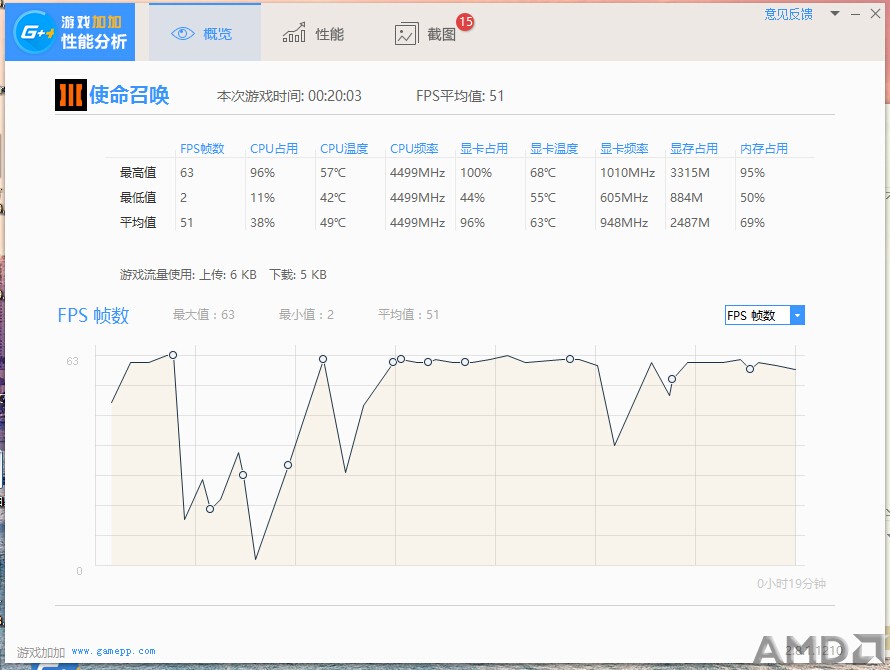Click the eye icon on 概览 tab
This screenshot has width=890, height=670.
pos(183,34)
